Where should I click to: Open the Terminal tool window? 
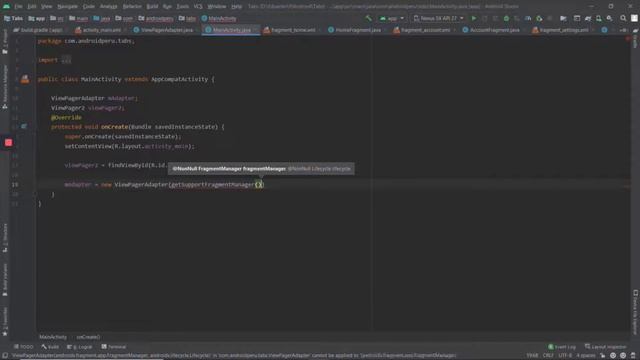tap(114, 347)
